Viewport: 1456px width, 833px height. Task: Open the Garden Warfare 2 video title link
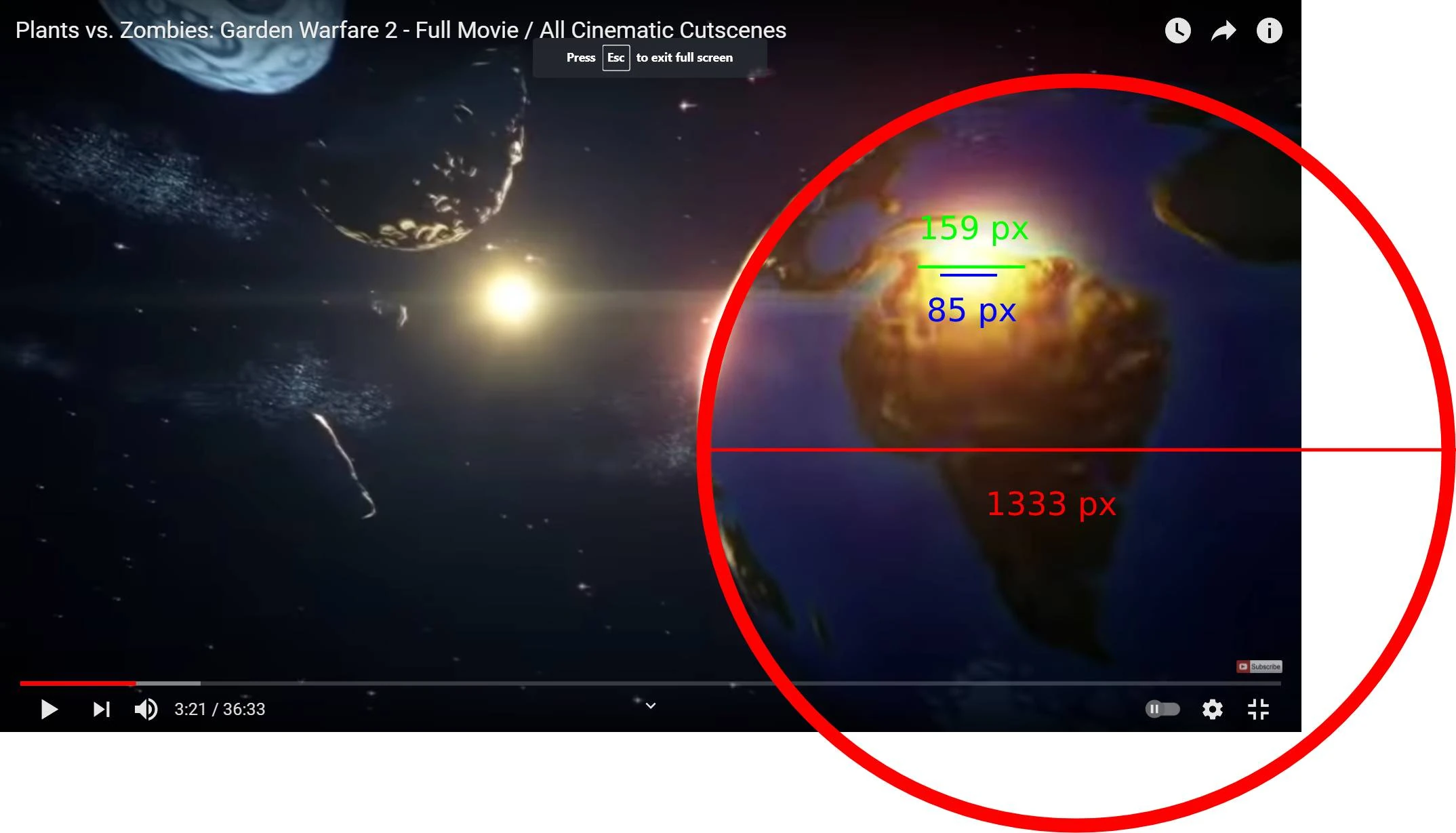[x=401, y=31]
